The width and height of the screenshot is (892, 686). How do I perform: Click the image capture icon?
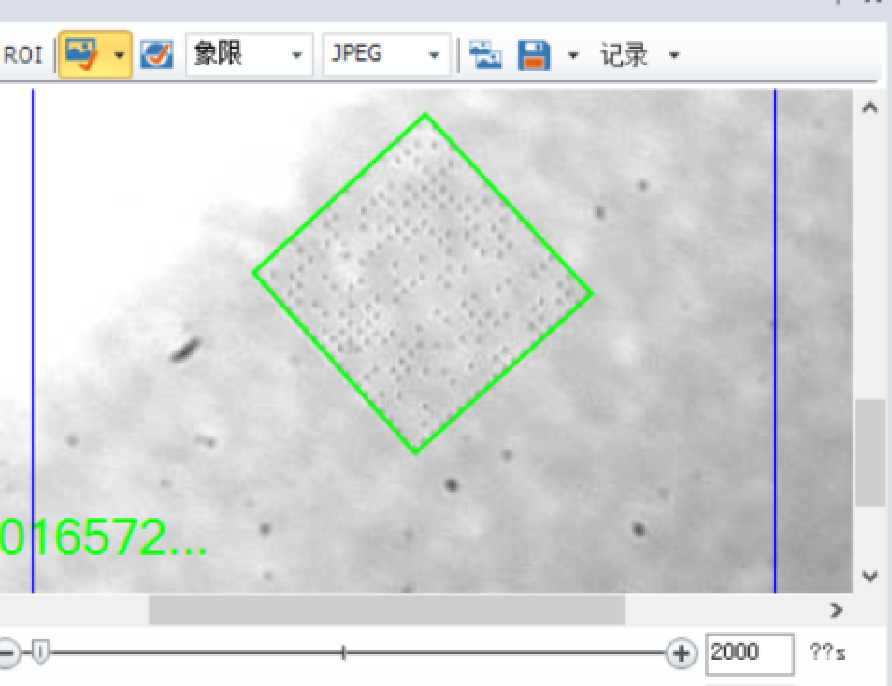485,55
